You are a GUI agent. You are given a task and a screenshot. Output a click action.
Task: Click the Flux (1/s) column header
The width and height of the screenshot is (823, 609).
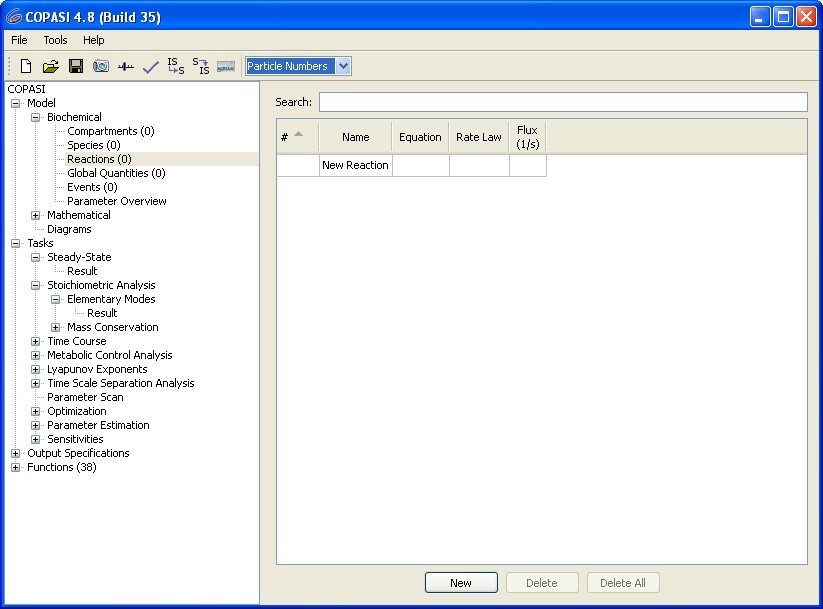tap(527, 137)
